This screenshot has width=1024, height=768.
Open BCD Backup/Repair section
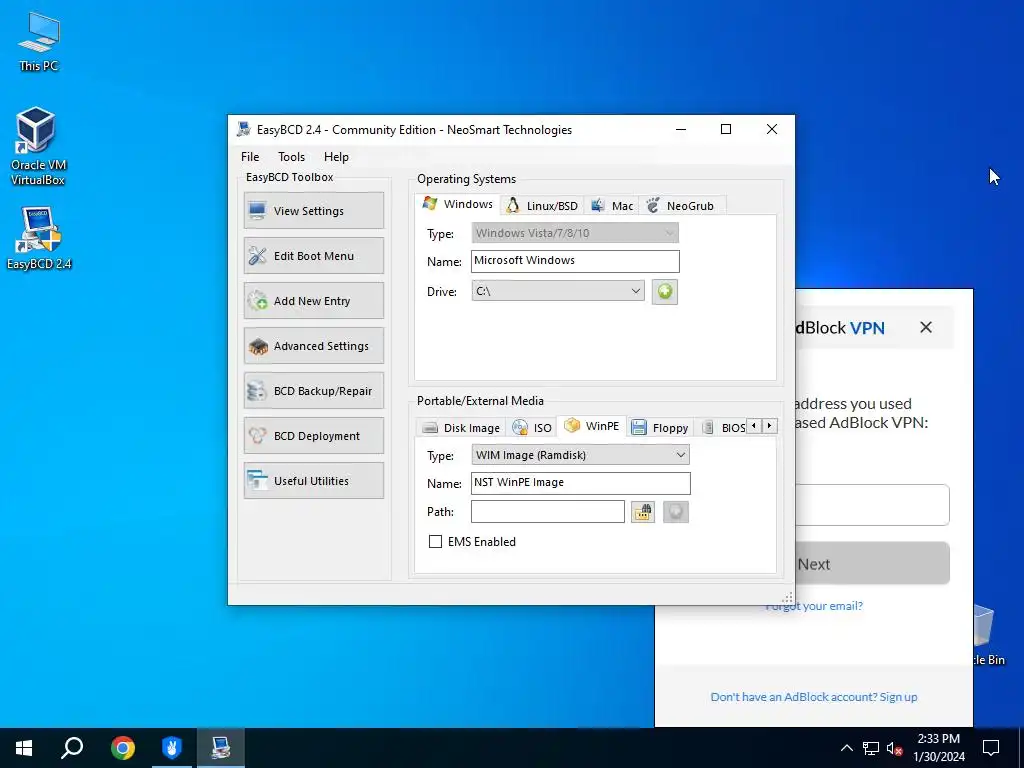(x=313, y=391)
